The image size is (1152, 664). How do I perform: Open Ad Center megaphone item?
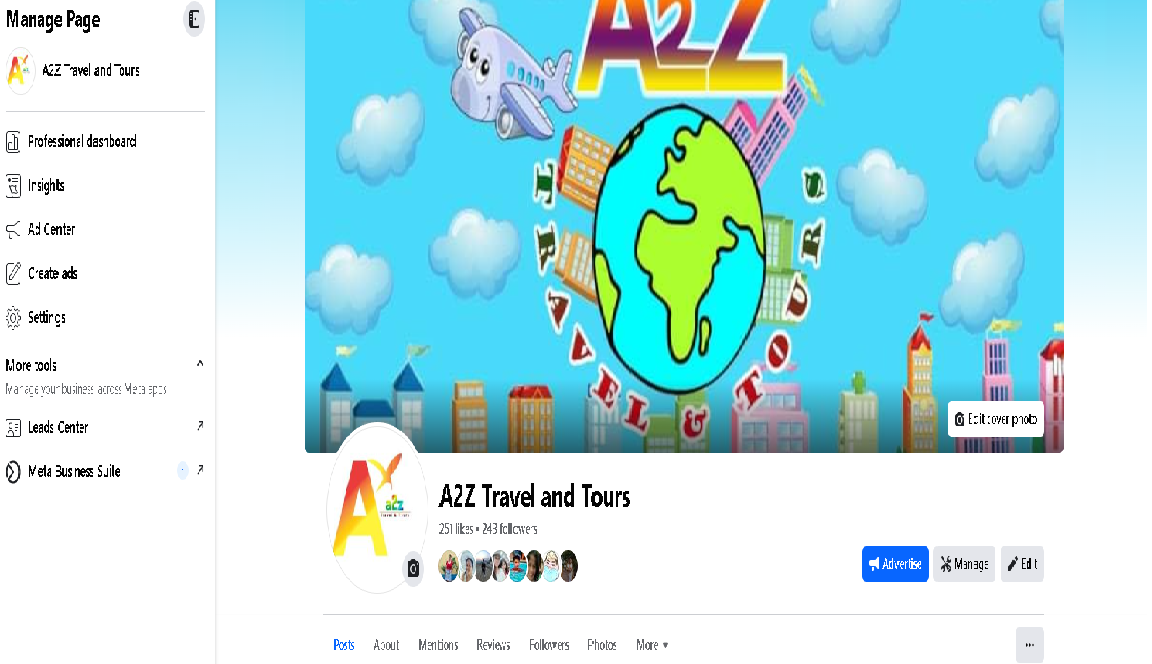click(x=105, y=229)
